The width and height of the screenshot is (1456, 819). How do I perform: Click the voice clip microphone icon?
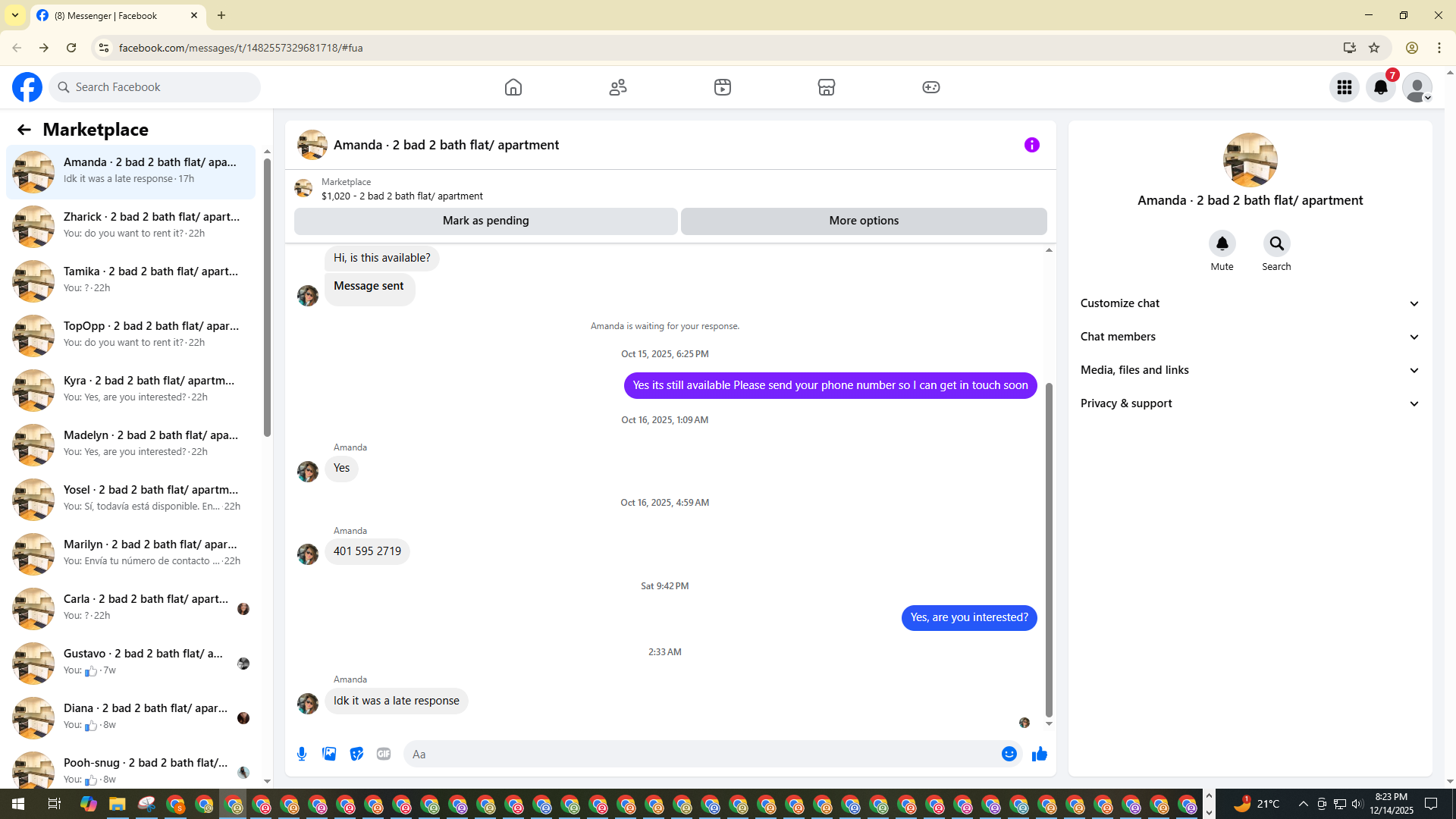point(302,754)
